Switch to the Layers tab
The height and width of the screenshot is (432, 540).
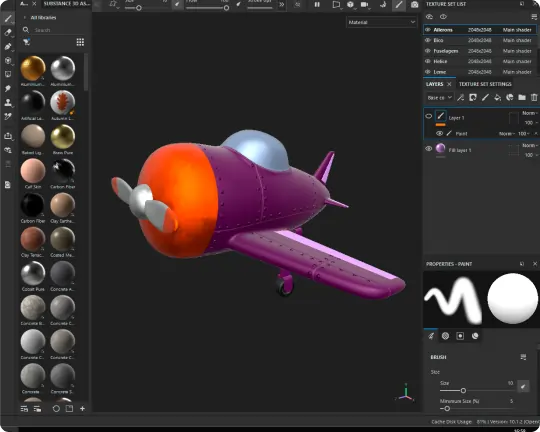434,84
